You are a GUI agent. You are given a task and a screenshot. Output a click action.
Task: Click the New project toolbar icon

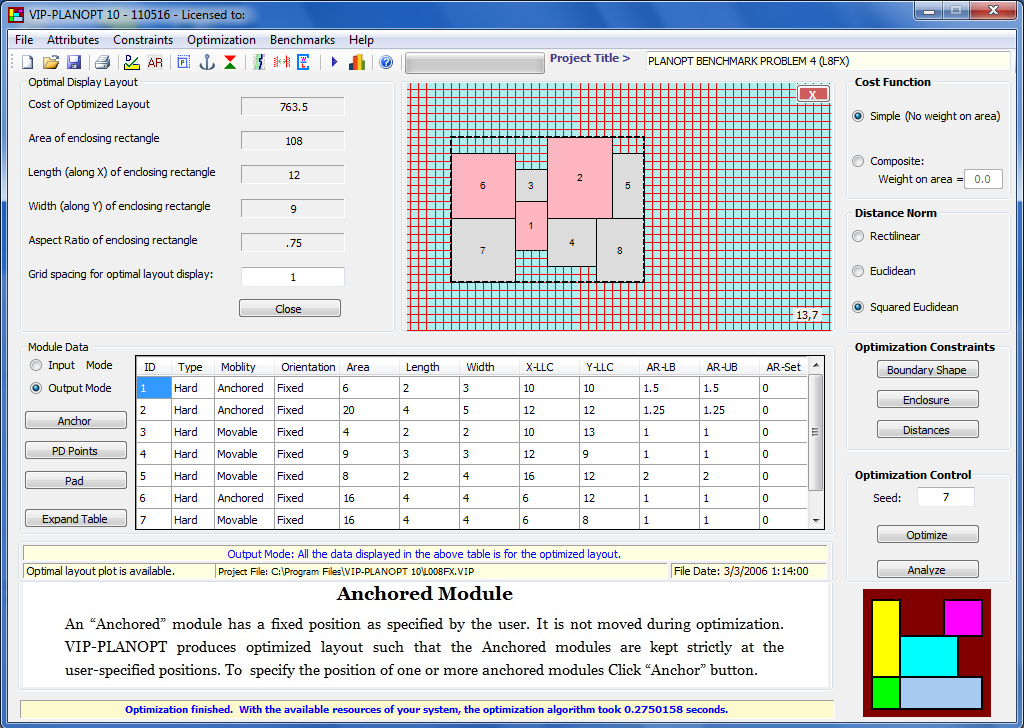[27, 62]
